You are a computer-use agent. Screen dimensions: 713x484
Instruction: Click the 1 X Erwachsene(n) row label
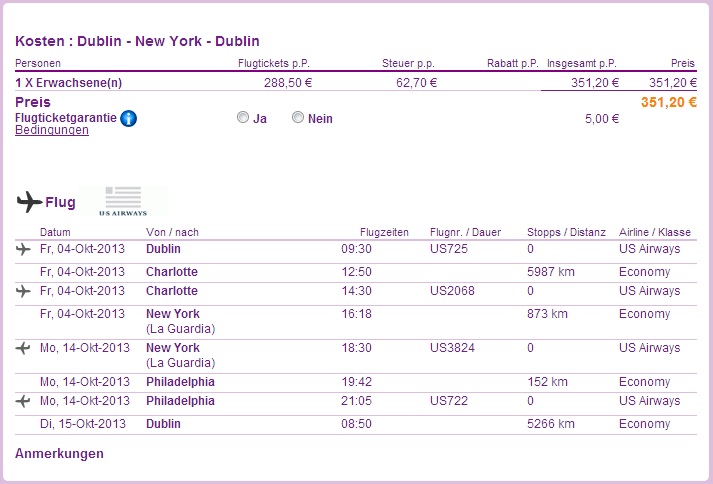click(69, 83)
